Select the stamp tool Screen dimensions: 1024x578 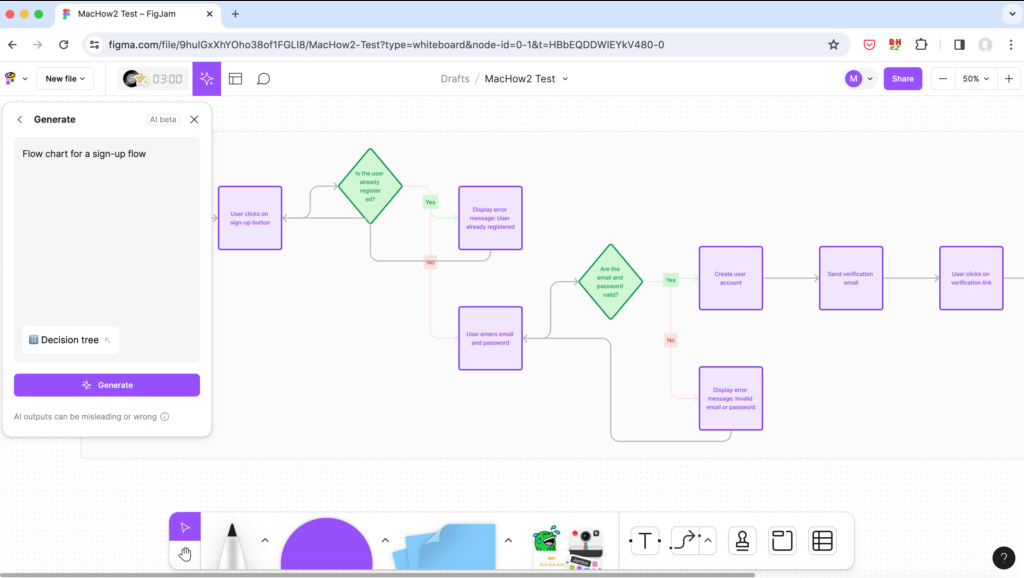coord(742,541)
